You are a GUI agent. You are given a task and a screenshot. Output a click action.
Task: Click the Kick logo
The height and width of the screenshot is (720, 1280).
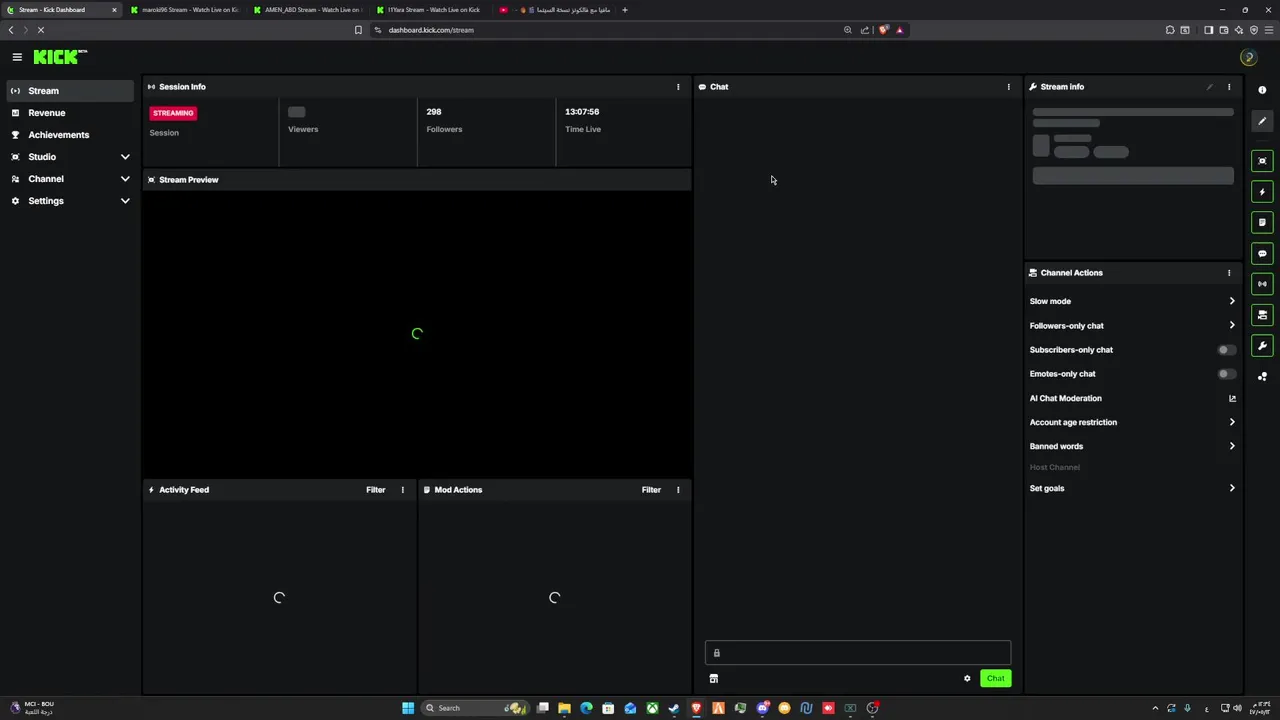[60, 57]
